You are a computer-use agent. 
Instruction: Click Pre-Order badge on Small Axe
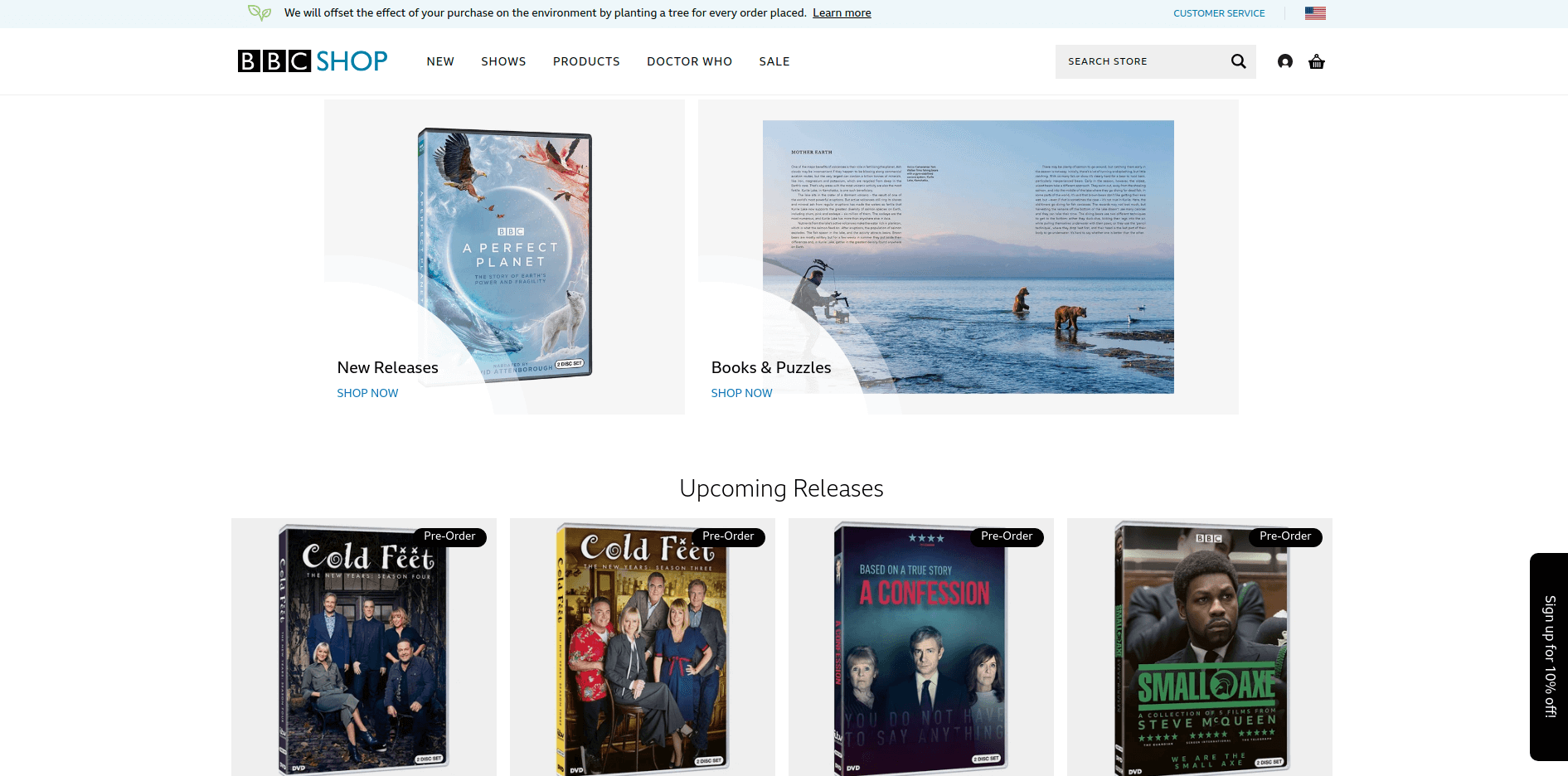point(1285,536)
